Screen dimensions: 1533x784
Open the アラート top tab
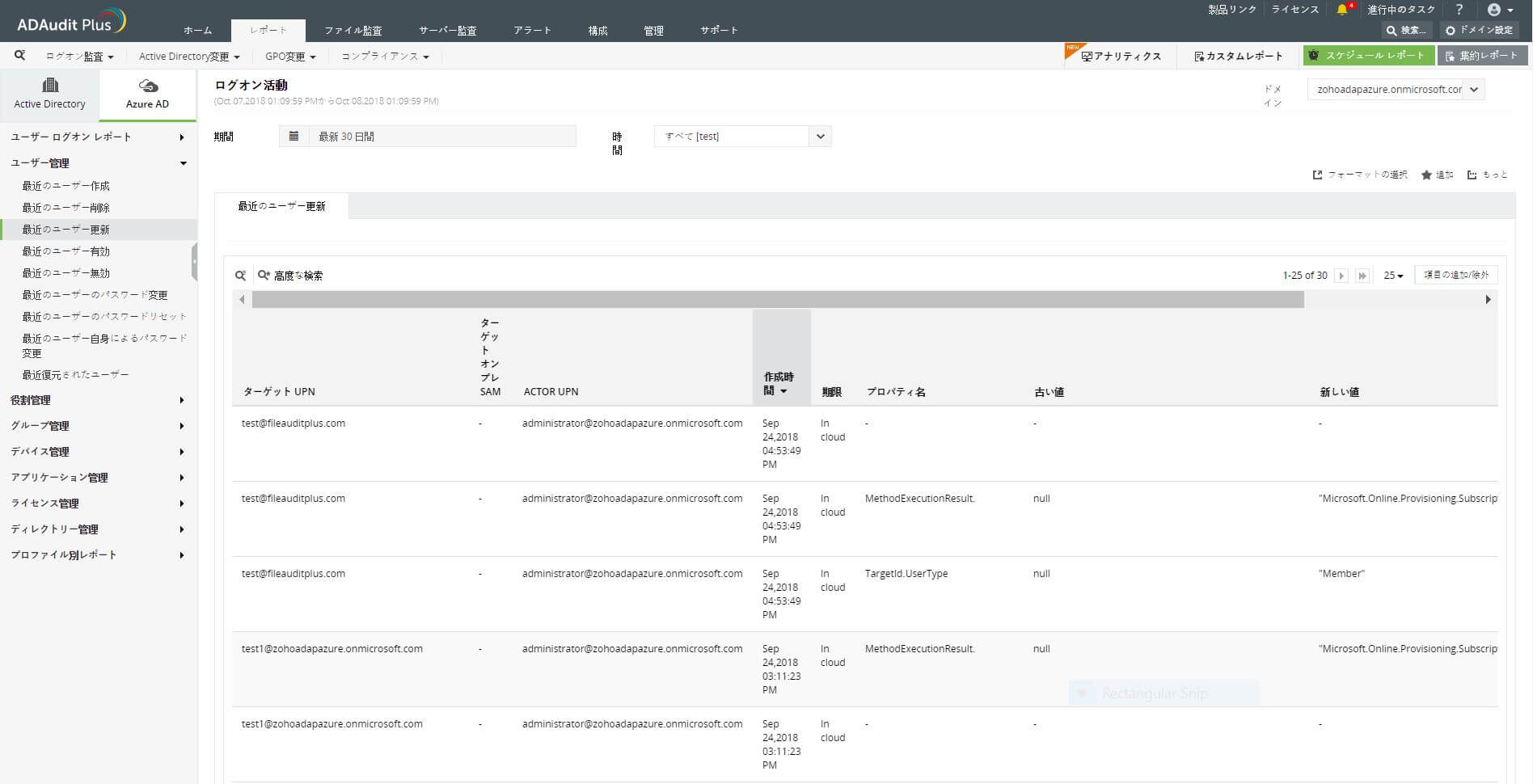pyautogui.click(x=532, y=31)
